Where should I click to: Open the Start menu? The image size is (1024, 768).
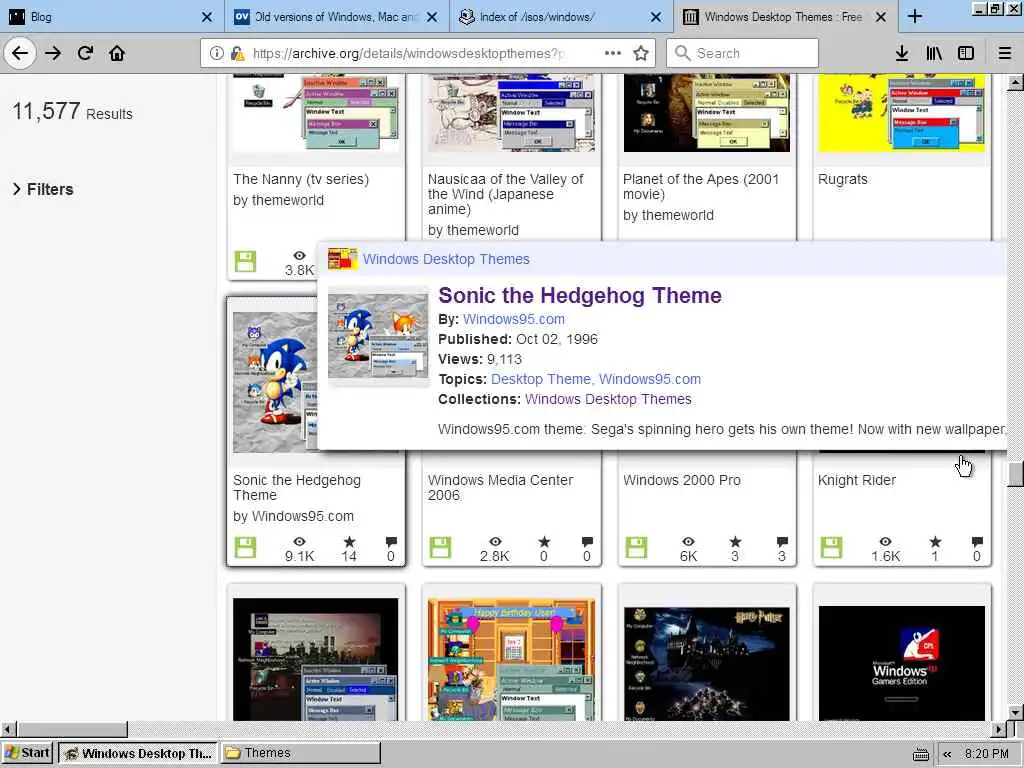click(x=27, y=753)
